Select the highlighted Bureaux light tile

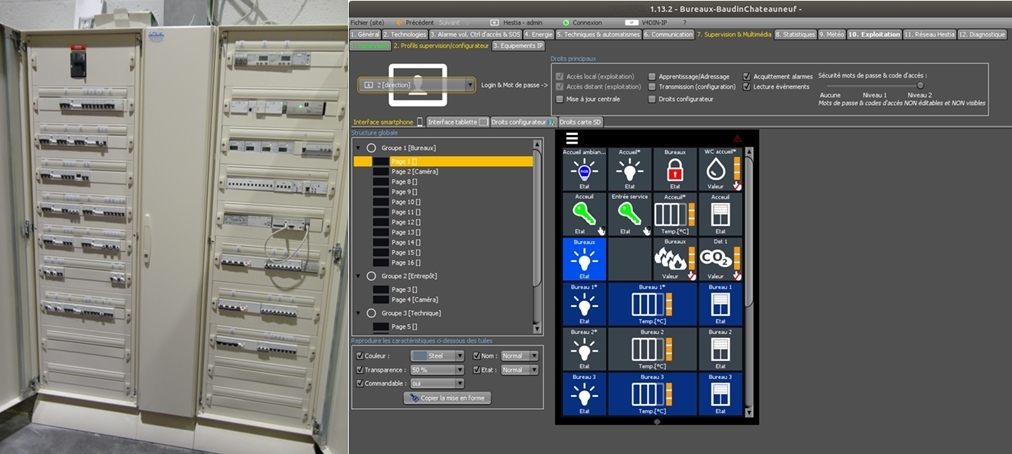(x=584, y=258)
